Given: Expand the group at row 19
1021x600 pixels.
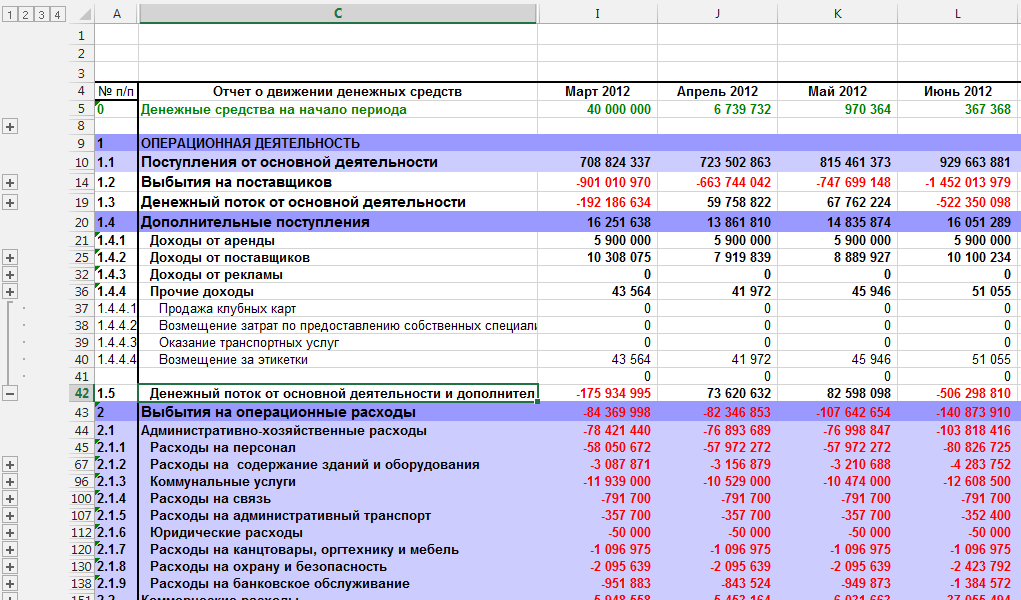Looking at the screenshot, I should (x=10, y=203).
